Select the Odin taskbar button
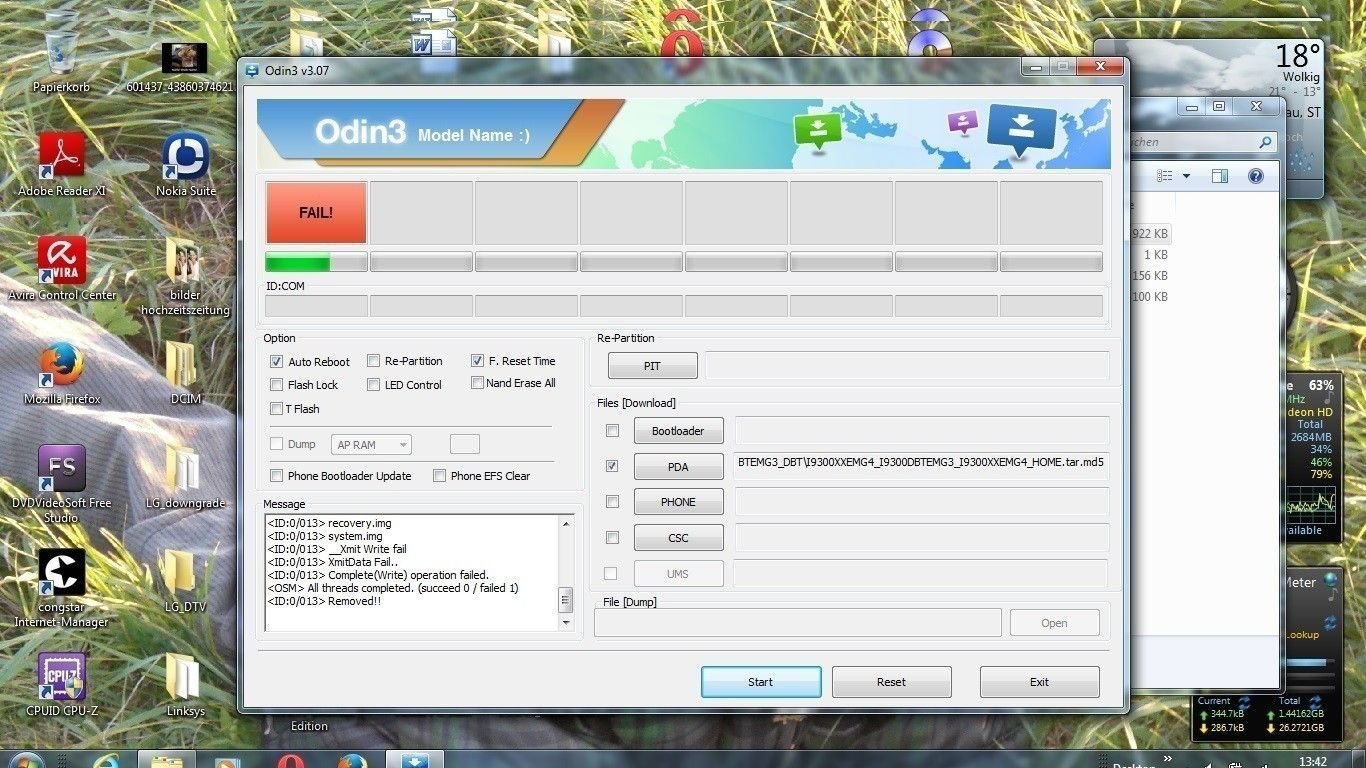The image size is (1366, 768). pyautogui.click(x=415, y=760)
